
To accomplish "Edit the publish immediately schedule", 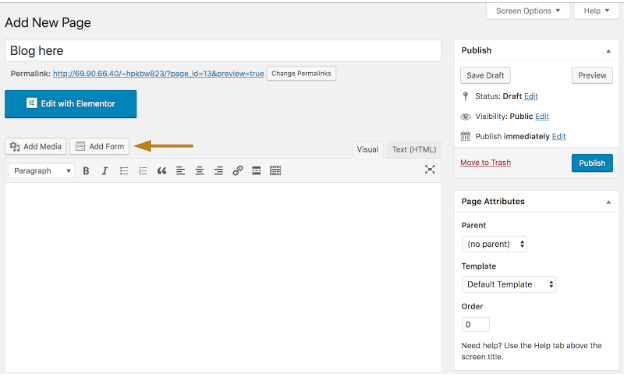I will pyautogui.click(x=559, y=136).
